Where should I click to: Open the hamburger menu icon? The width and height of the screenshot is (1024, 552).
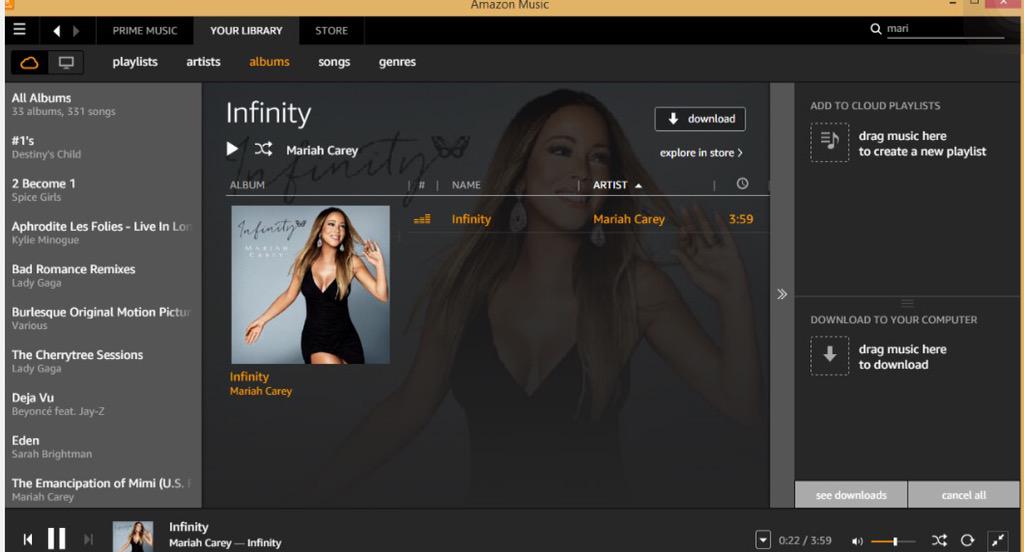point(20,29)
